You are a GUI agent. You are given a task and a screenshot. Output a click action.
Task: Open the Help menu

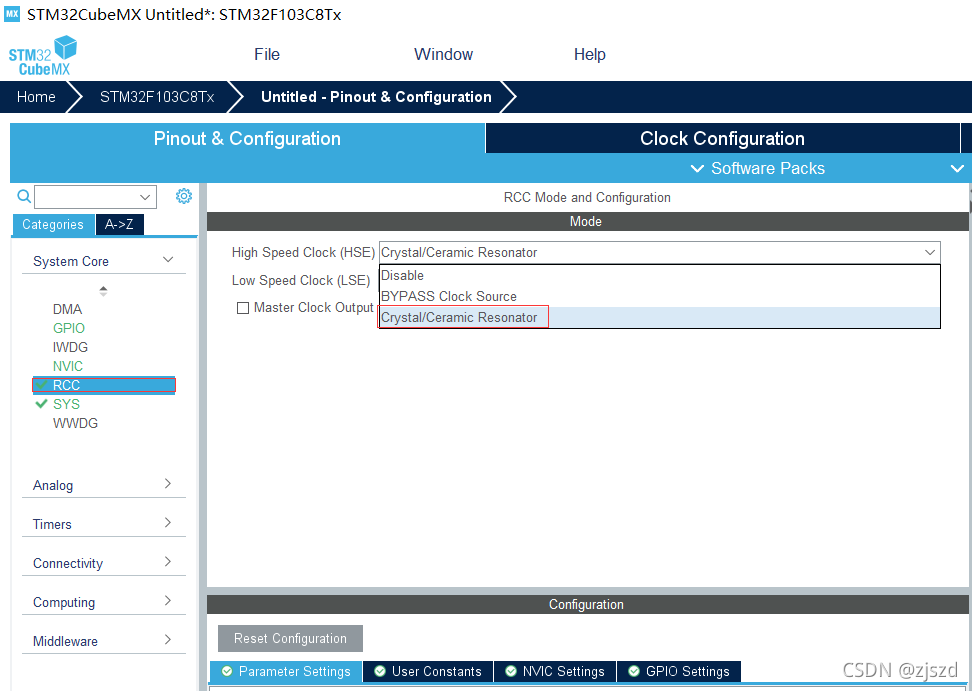(x=590, y=55)
